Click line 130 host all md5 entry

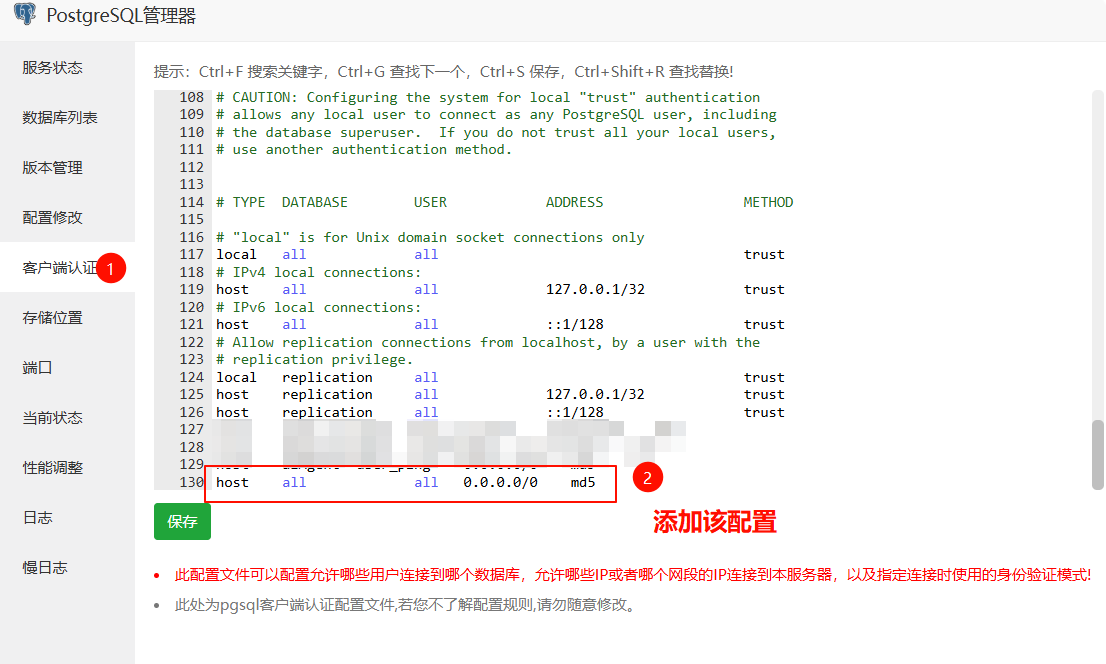click(x=406, y=483)
